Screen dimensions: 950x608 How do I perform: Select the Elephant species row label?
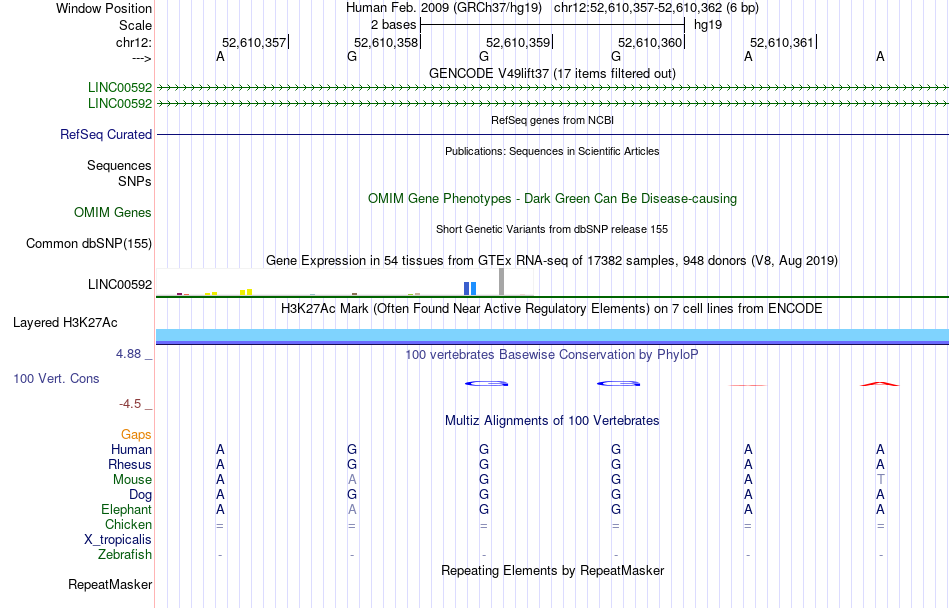(x=126, y=509)
